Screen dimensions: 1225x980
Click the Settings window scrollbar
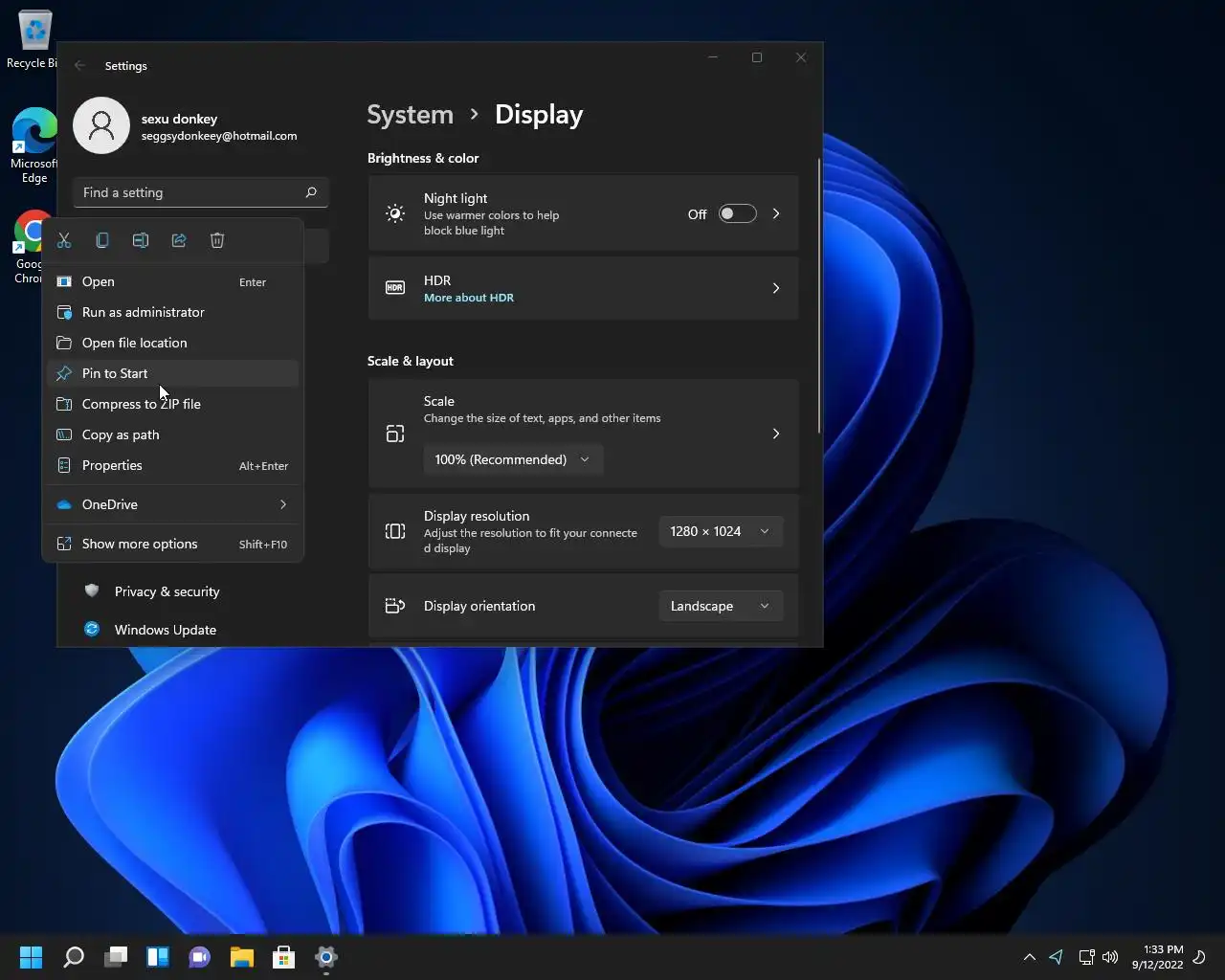point(819,297)
